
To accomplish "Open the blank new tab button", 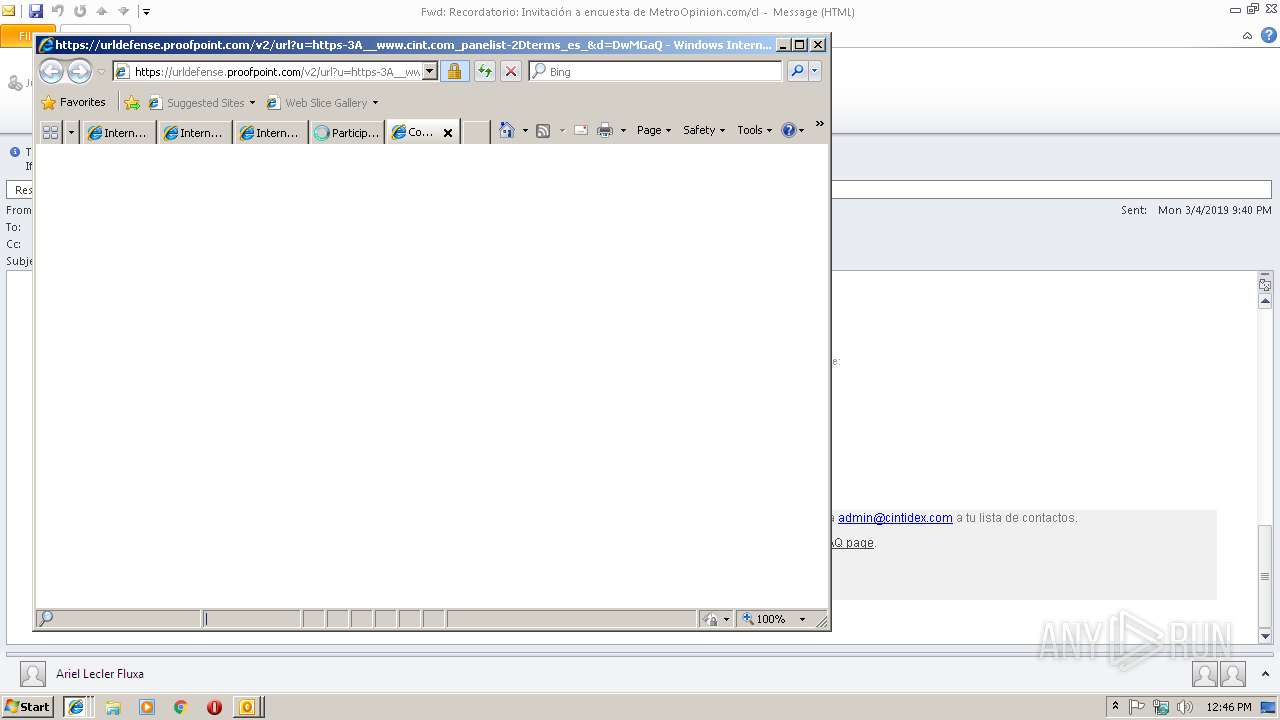I will coord(476,132).
